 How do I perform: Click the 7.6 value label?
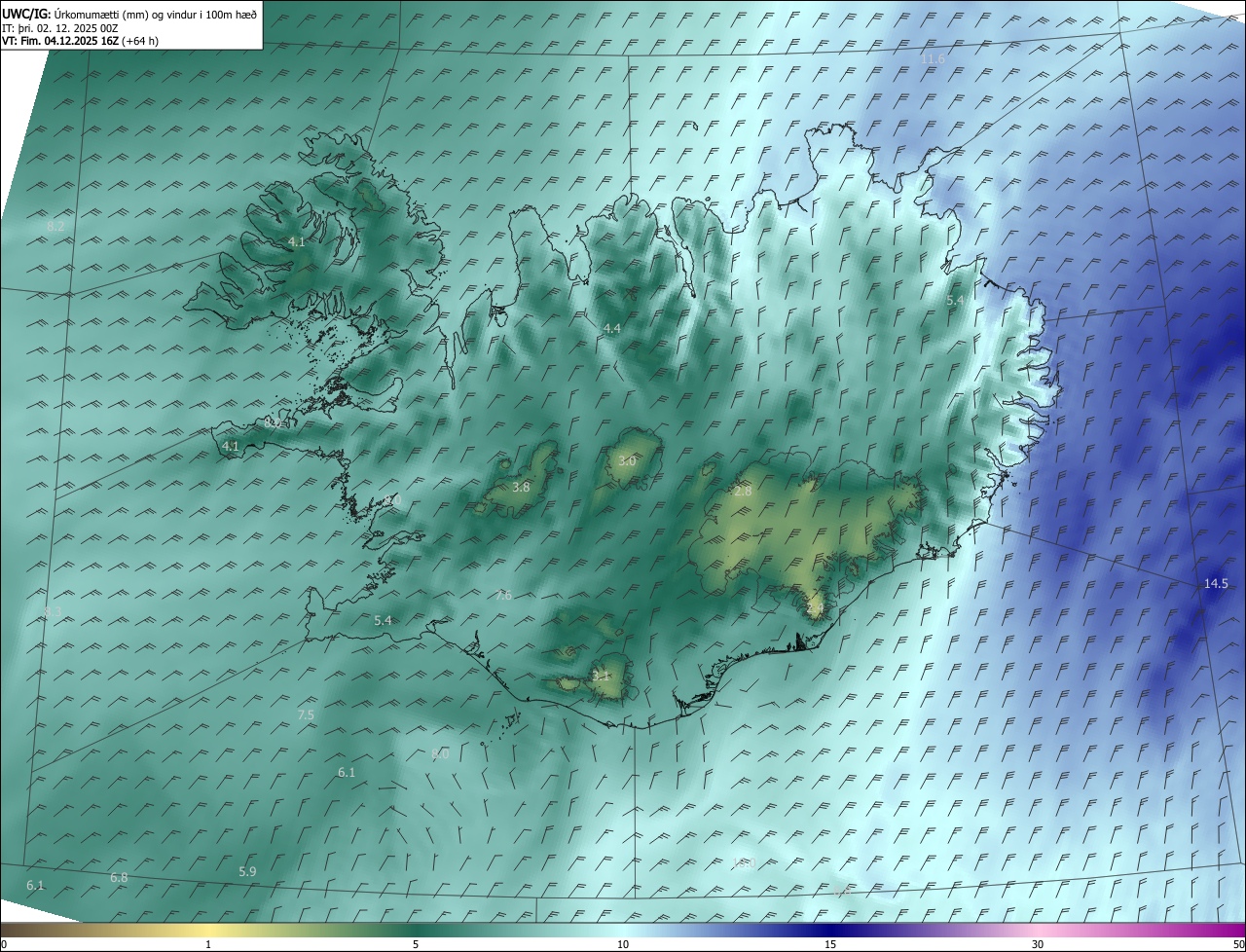click(x=503, y=595)
